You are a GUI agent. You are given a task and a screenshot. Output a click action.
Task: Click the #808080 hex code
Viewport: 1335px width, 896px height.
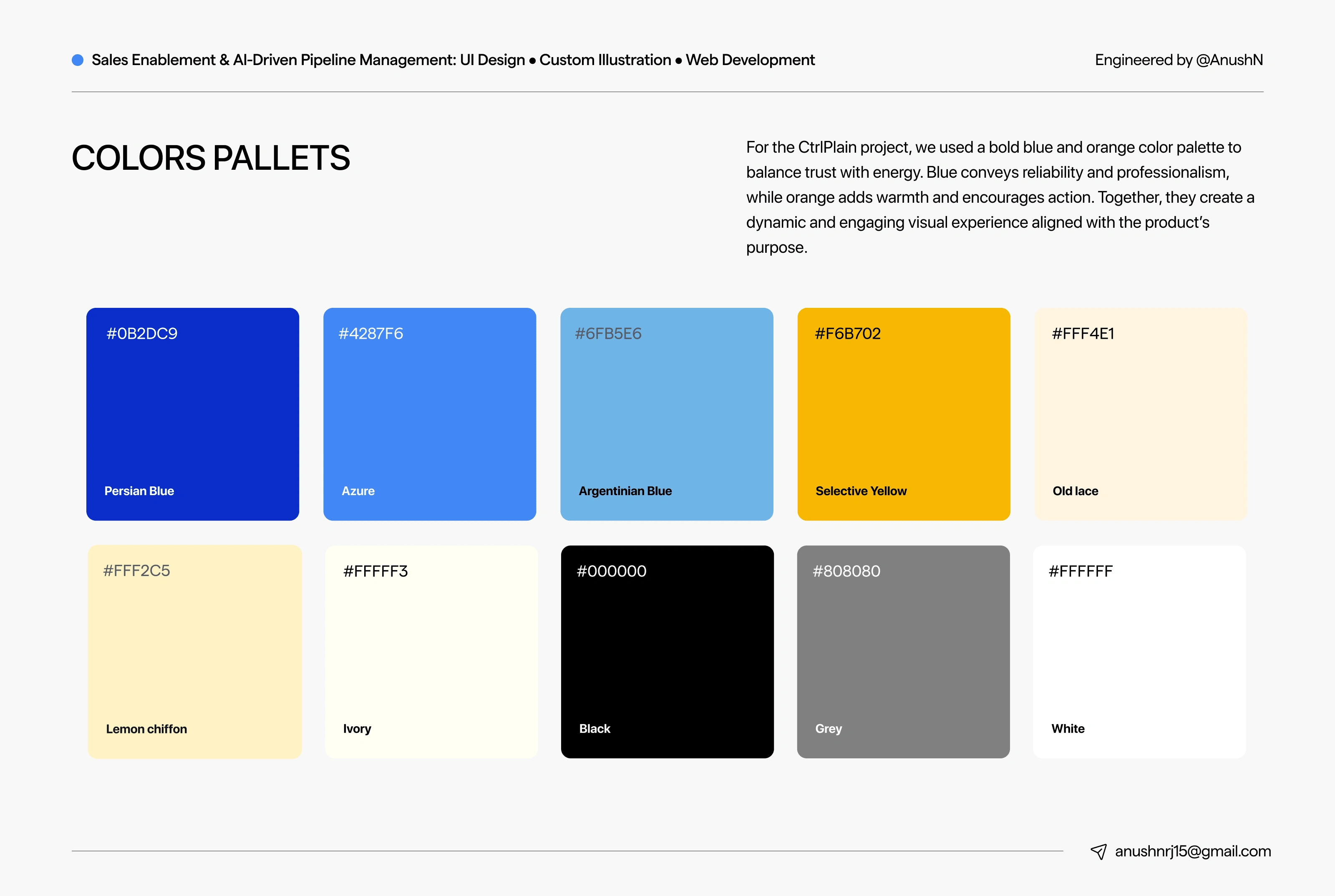click(846, 571)
